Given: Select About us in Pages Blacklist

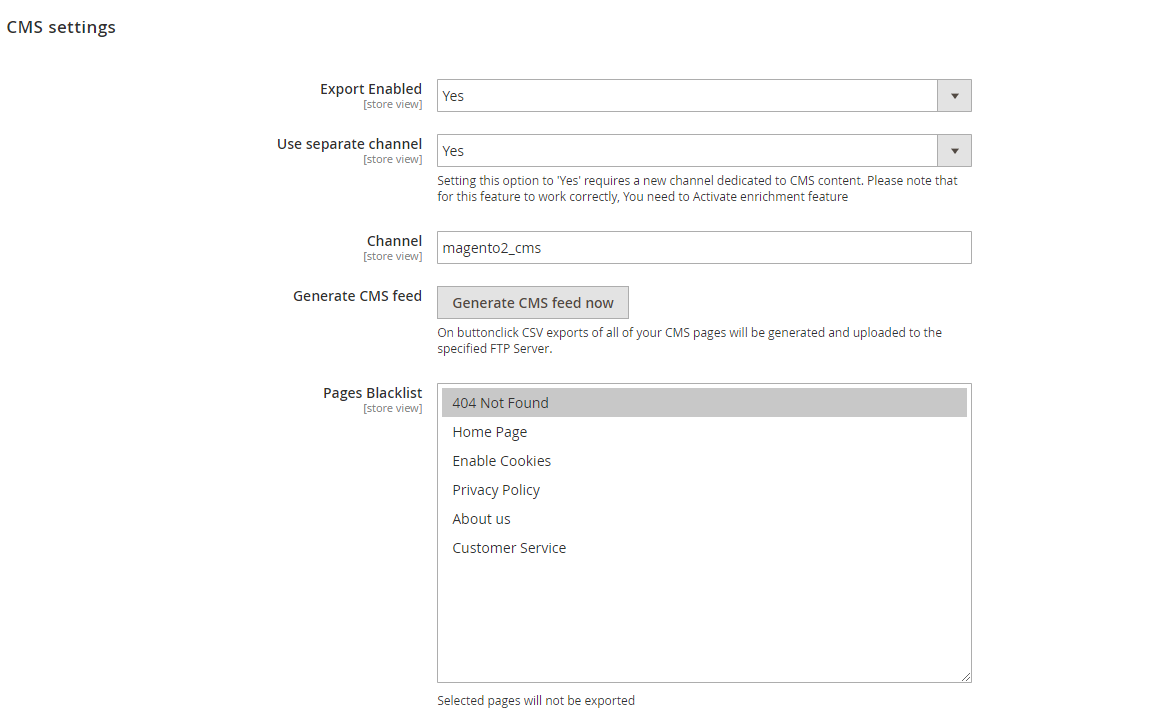Looking at the screenshot, I should (x=481, y=518).
